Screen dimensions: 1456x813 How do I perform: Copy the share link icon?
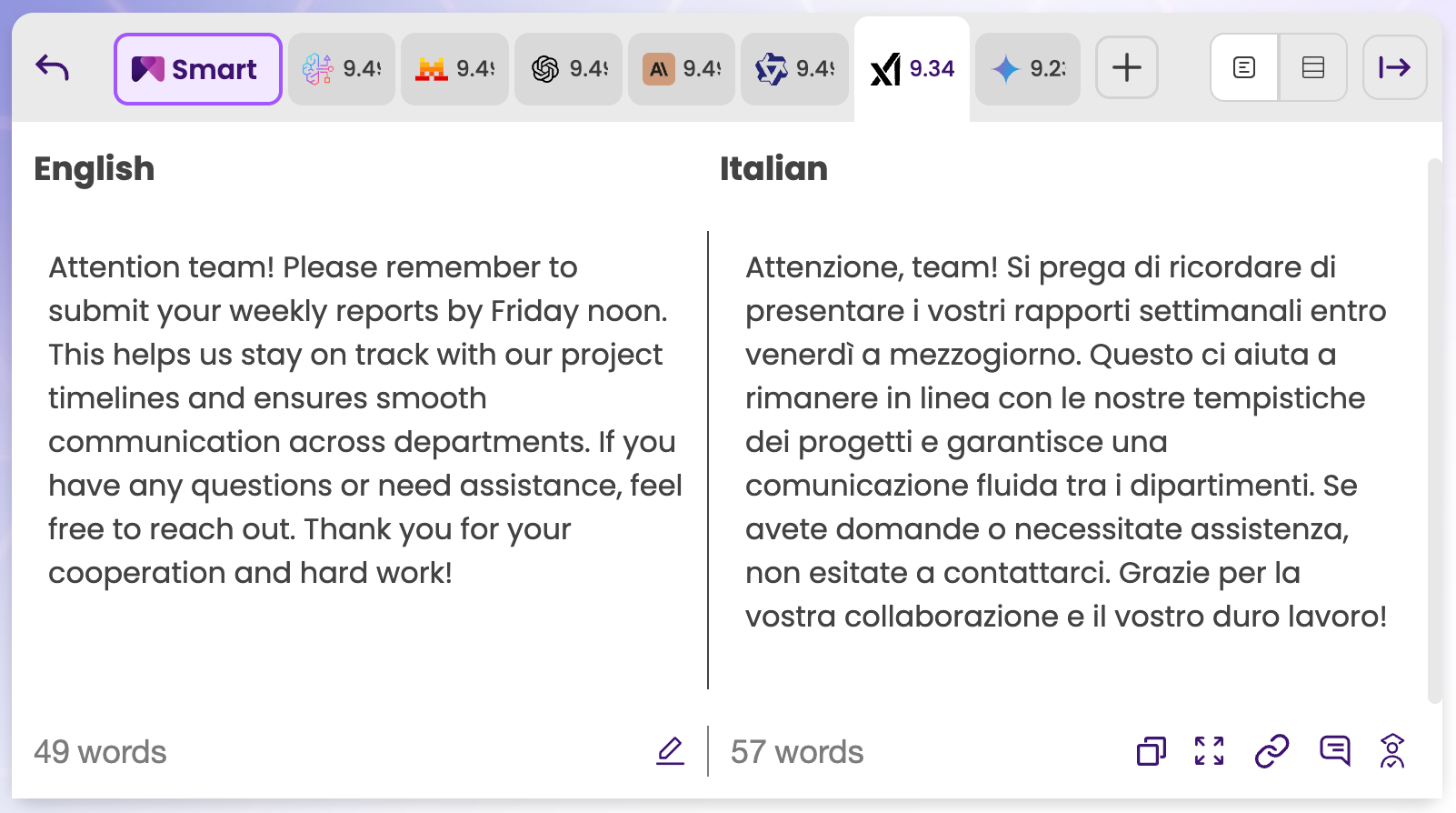point(1272,751)
